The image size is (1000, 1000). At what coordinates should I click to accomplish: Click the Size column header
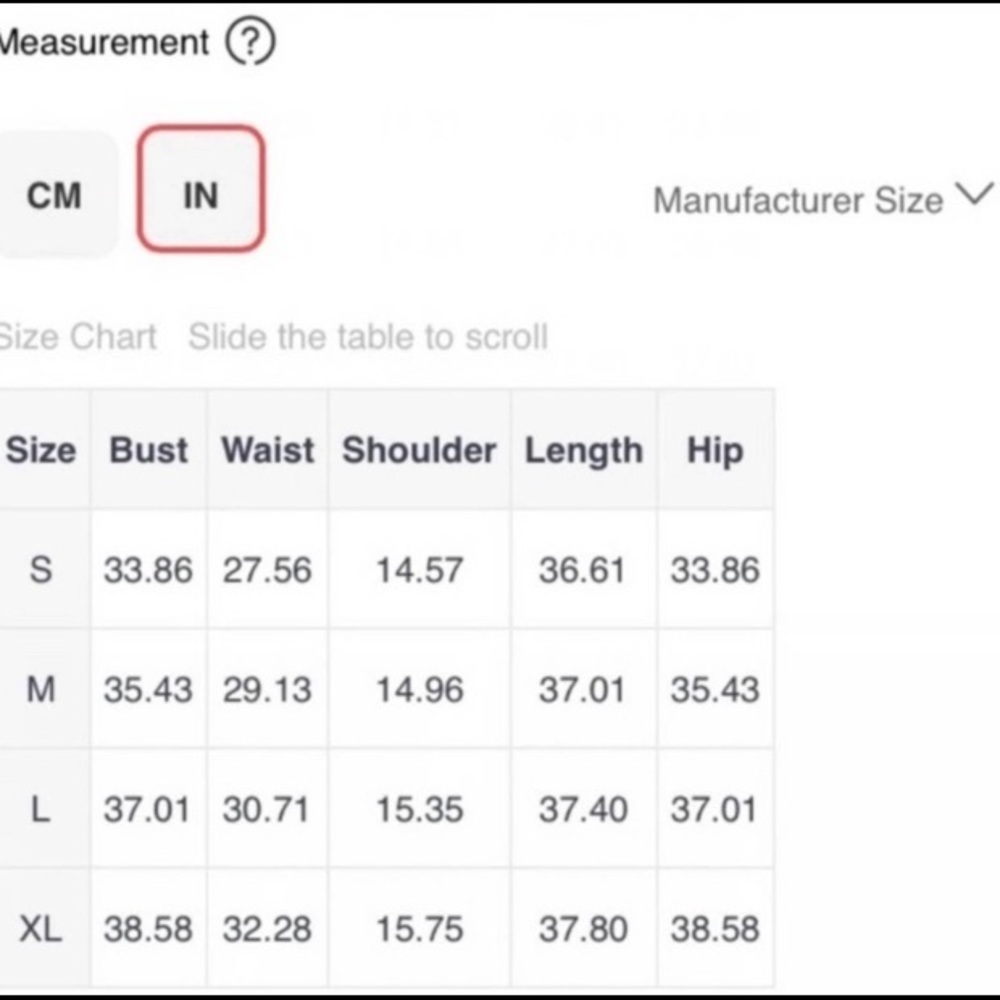(41, 450)
